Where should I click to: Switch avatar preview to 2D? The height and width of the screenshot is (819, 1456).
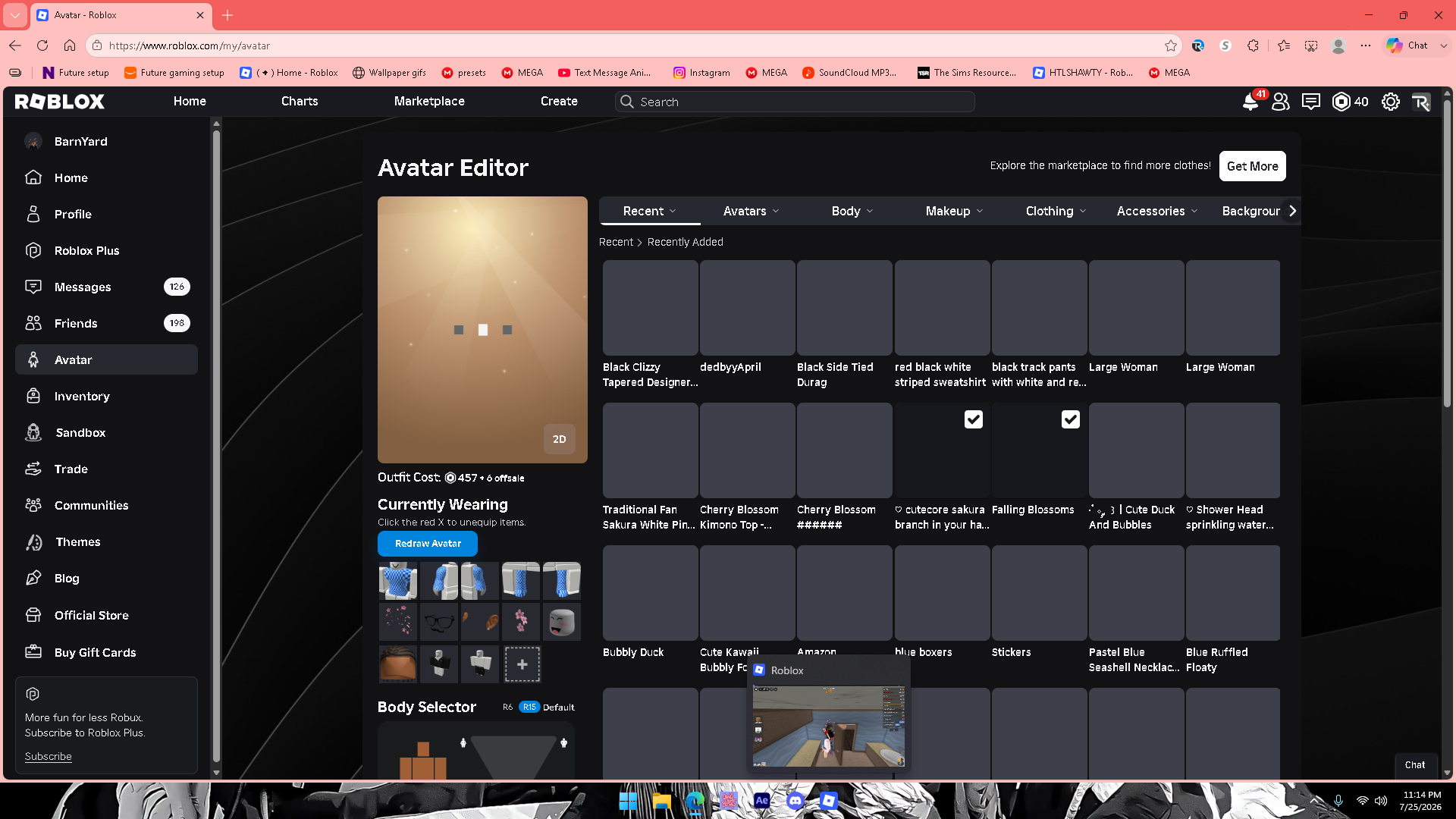pyautogui.click(x=560, y=439)
